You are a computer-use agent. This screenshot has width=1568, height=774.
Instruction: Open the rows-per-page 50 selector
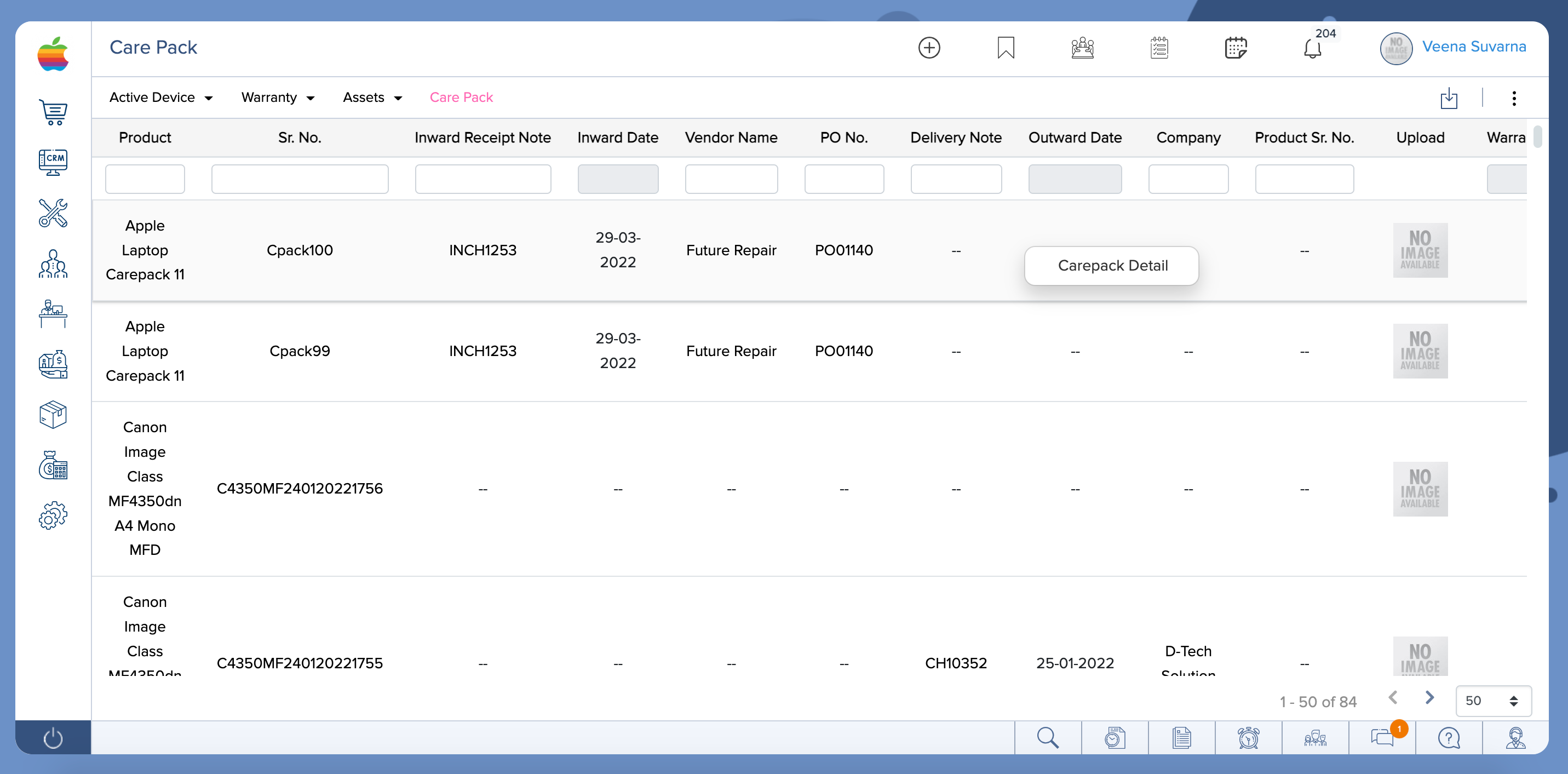coord(1493,701)
